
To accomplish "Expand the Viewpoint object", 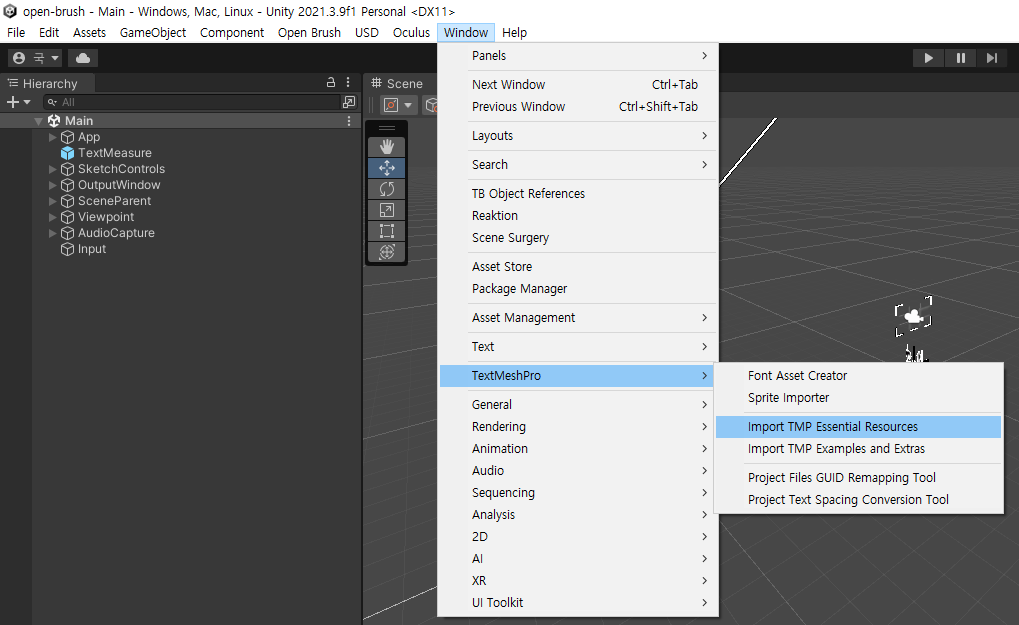I will tap(53, 217).
